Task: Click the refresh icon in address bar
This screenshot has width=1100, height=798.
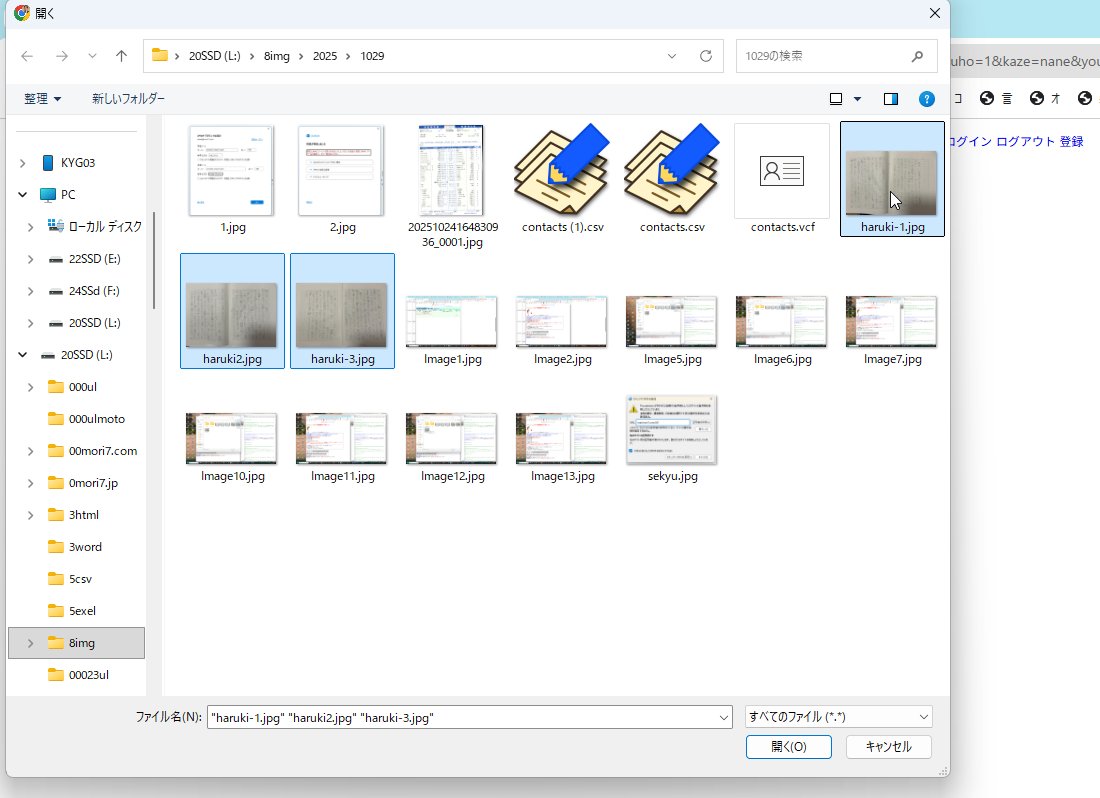Action: tap(706, 56)
